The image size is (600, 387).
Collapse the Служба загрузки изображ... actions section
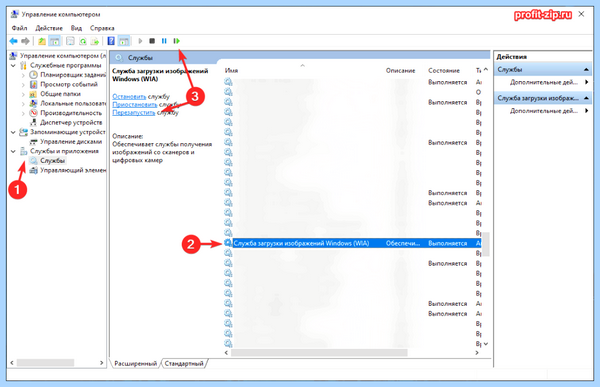(x=586, y=98)
